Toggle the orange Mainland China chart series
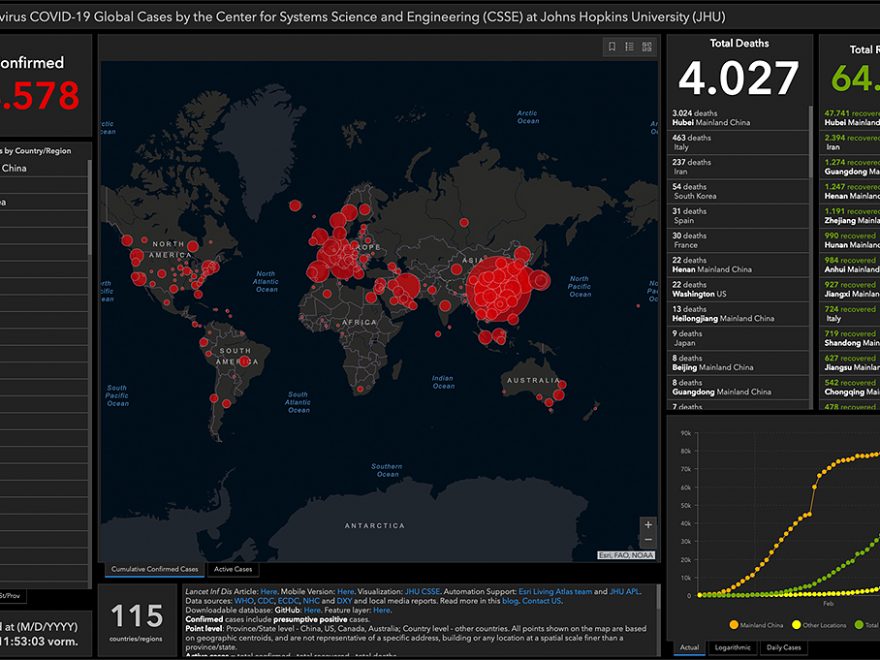This screenshot has width=880, height=660. 755,625
